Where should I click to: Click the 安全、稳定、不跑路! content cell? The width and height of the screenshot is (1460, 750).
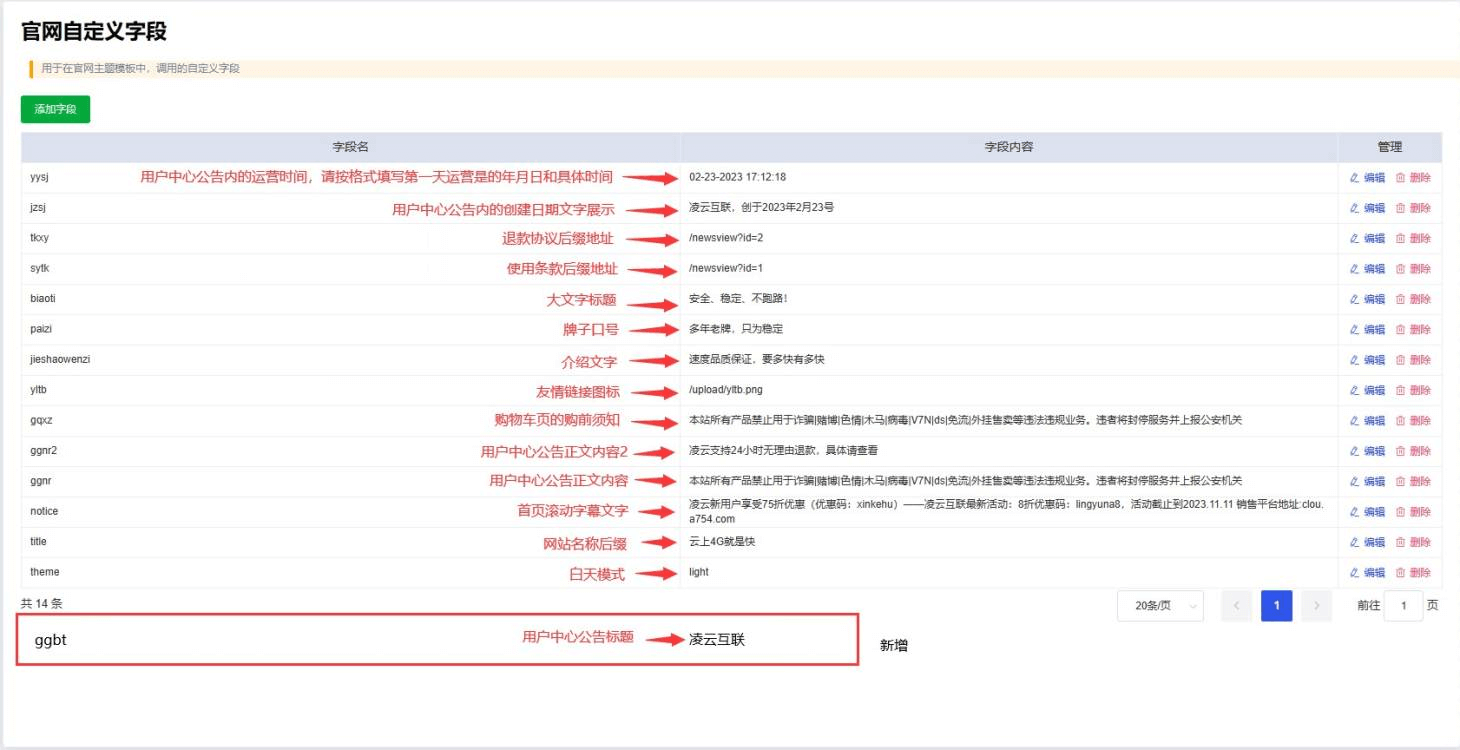tap(1009, 299)
